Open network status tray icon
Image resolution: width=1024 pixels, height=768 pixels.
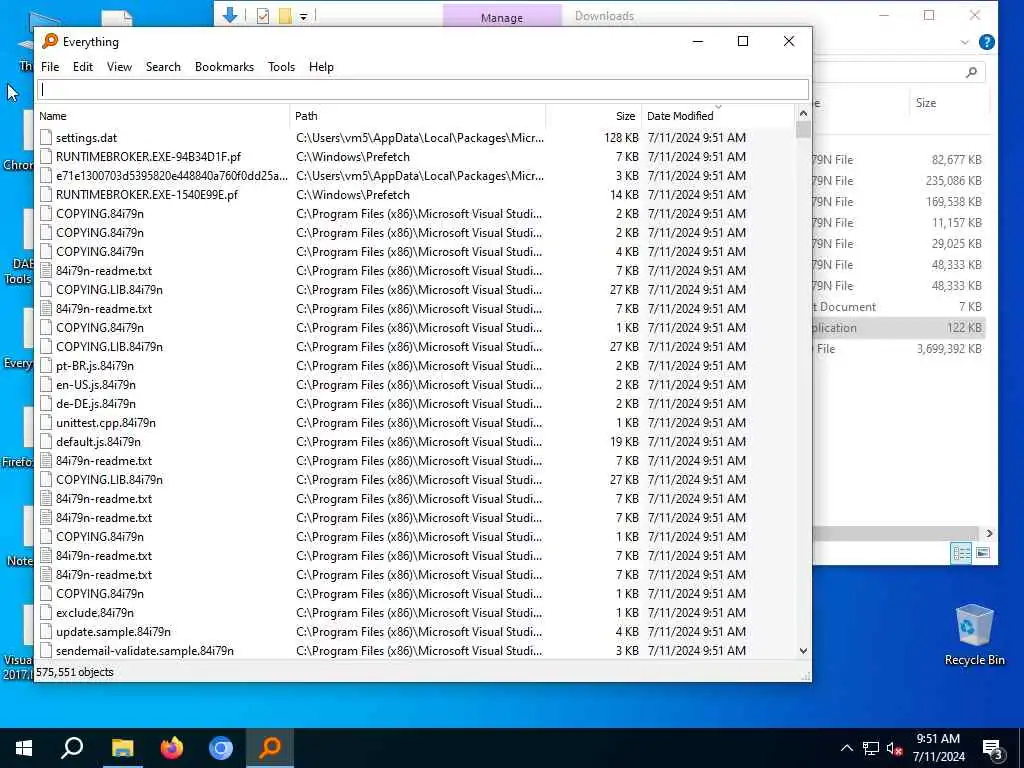click(871, 748)
